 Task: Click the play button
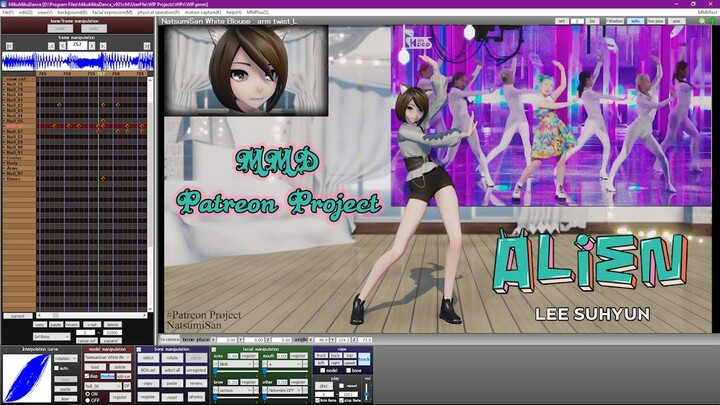click(323, 386)
